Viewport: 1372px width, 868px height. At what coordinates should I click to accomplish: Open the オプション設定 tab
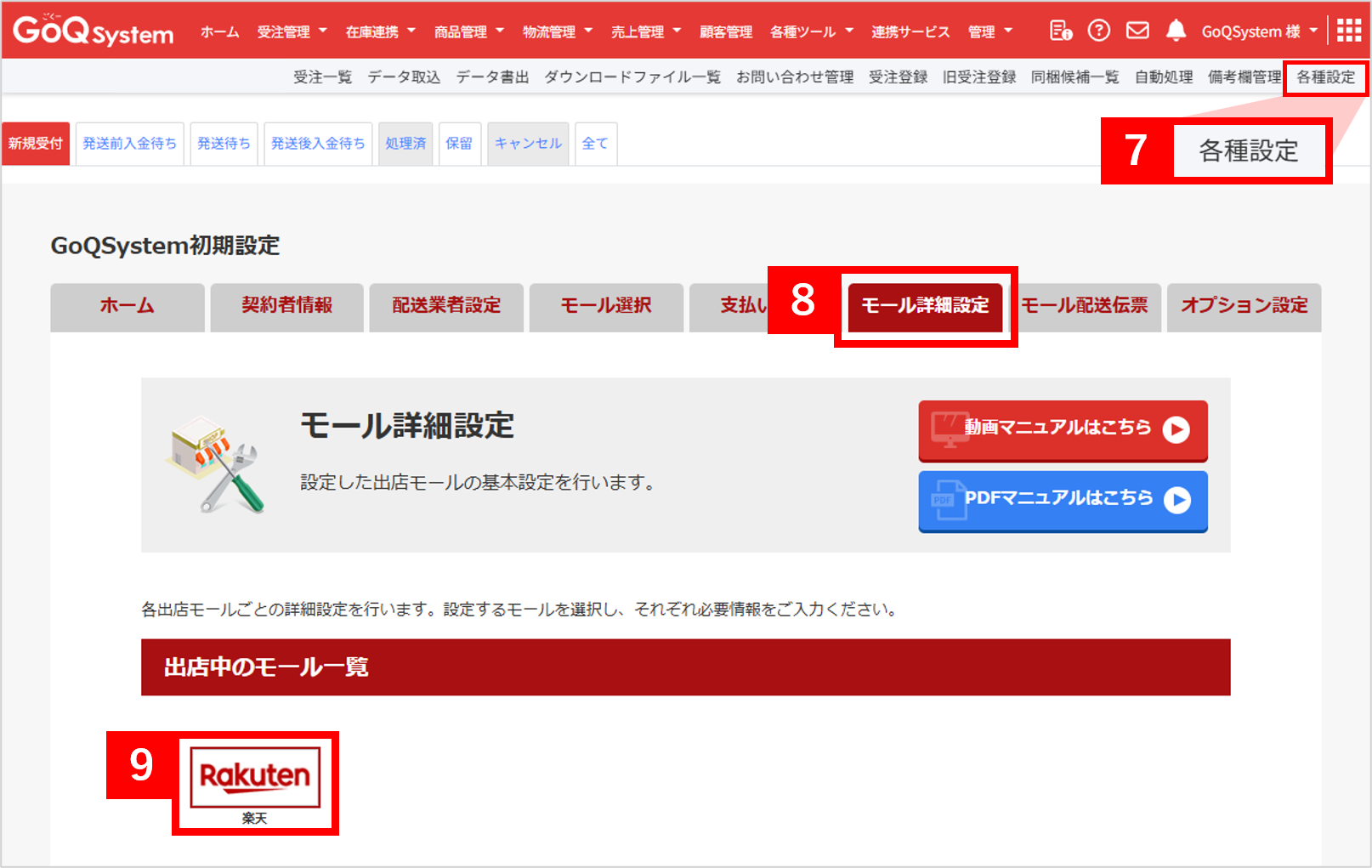(x=1244, y=307)
